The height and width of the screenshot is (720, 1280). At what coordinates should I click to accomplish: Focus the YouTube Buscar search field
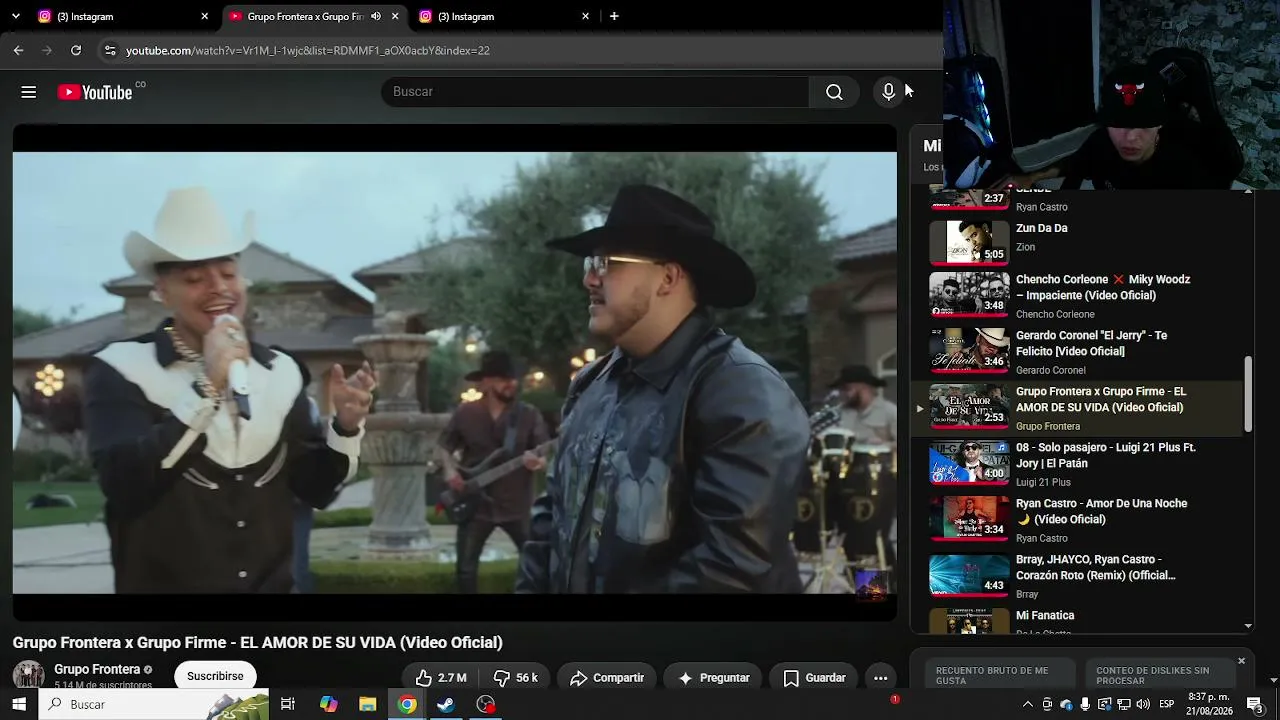(x=595, y=92)
